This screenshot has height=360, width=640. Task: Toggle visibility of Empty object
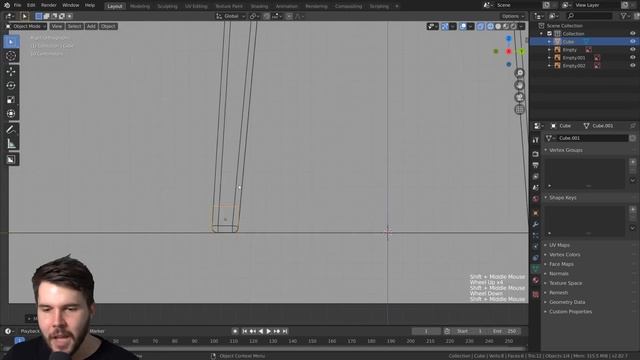click(x=632, y=49)
